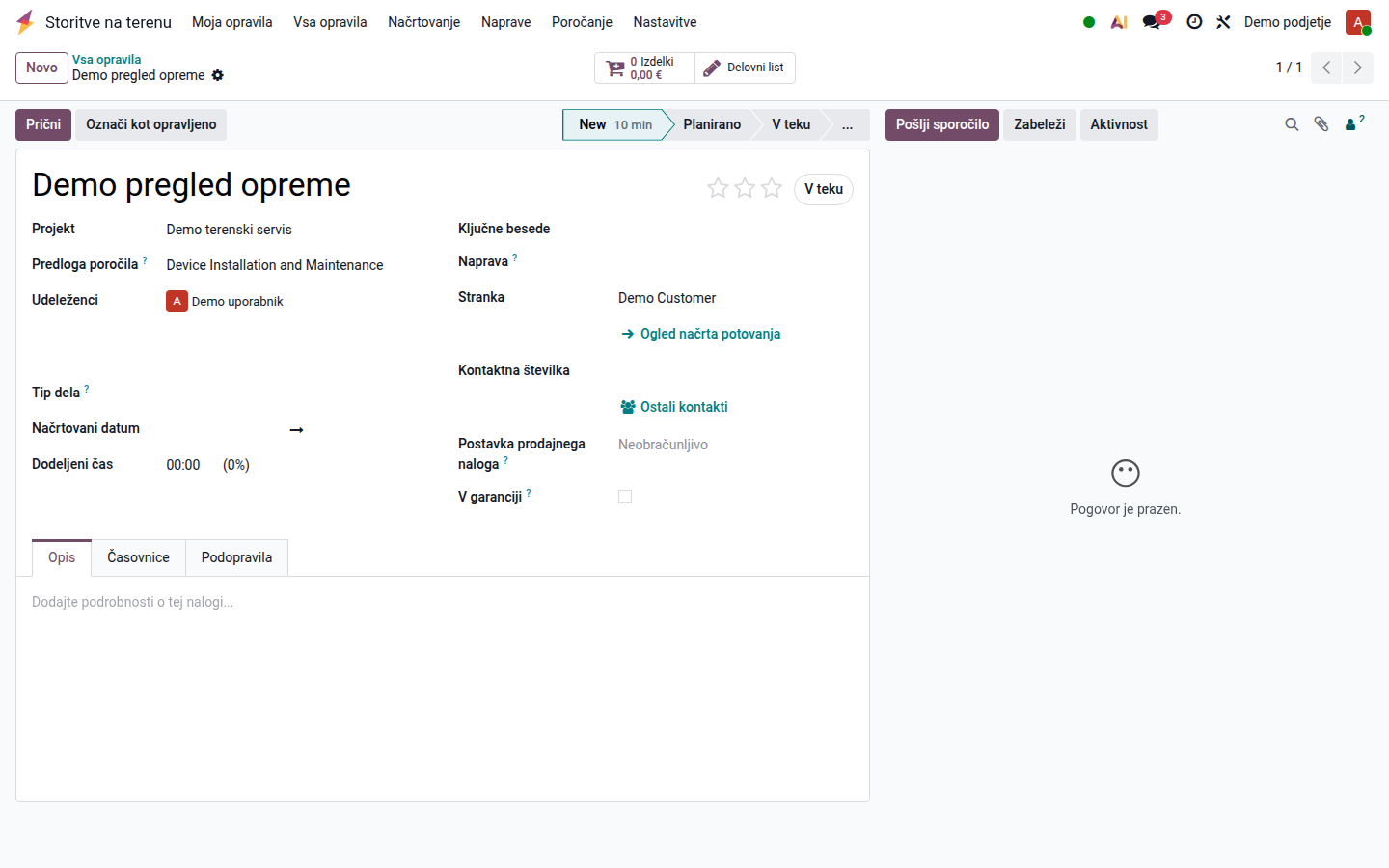Open the Moja opravila menu
1389x868 pixels.
[231, 22]
